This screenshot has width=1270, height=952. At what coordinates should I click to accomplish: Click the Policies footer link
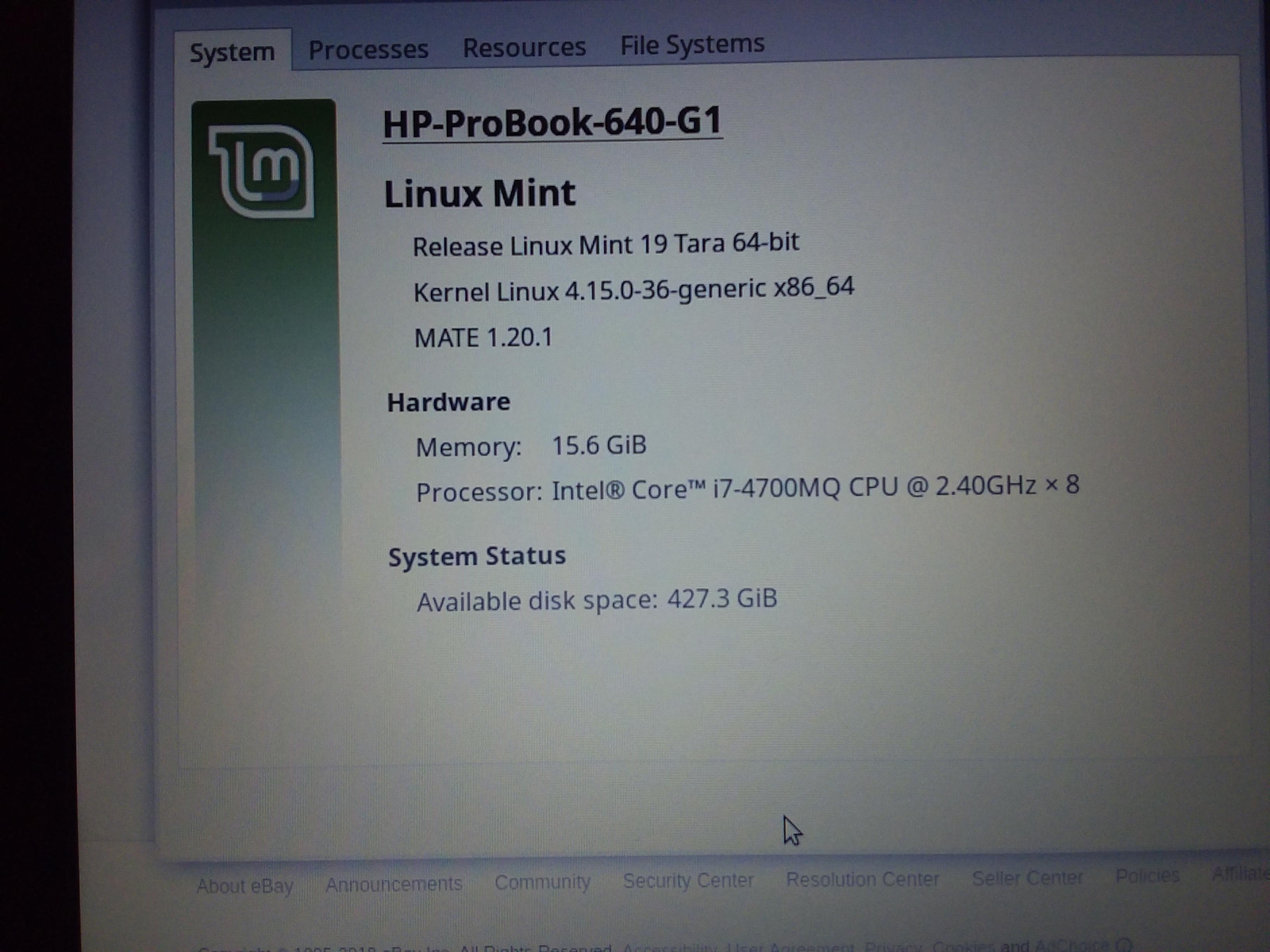pyautogui.click(x=1147, y=876)
